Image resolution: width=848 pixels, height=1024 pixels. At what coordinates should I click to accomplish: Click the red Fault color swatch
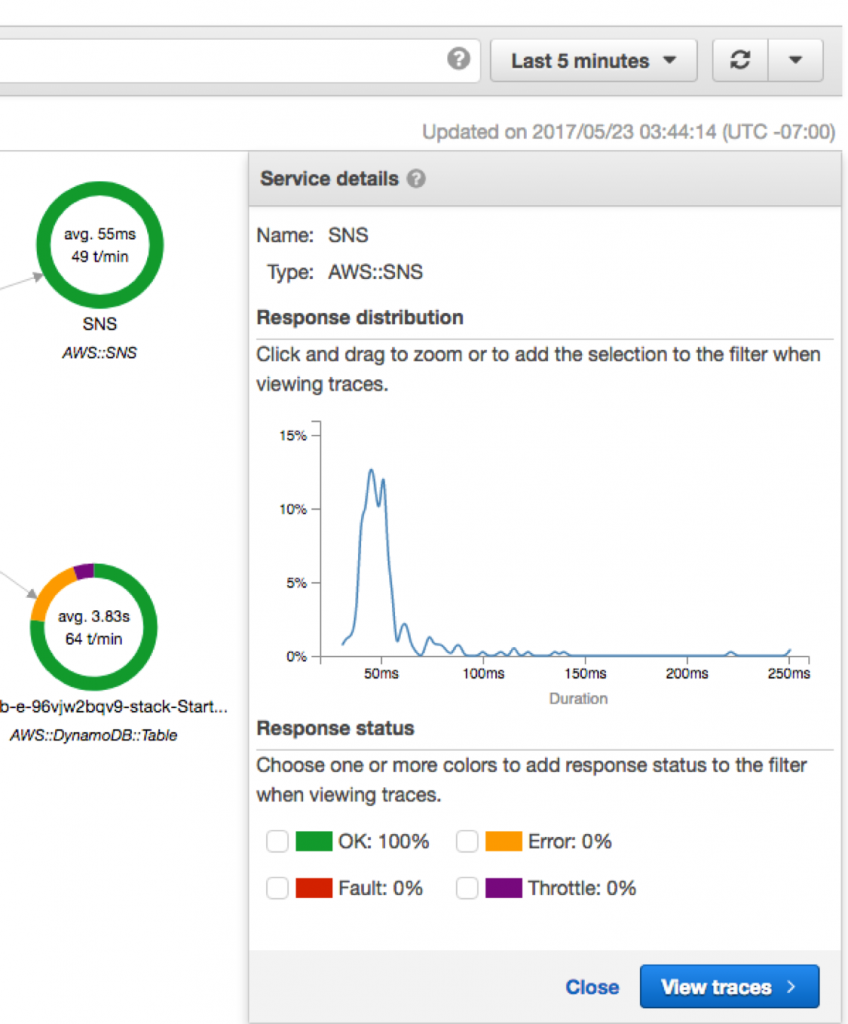[314, 888]
